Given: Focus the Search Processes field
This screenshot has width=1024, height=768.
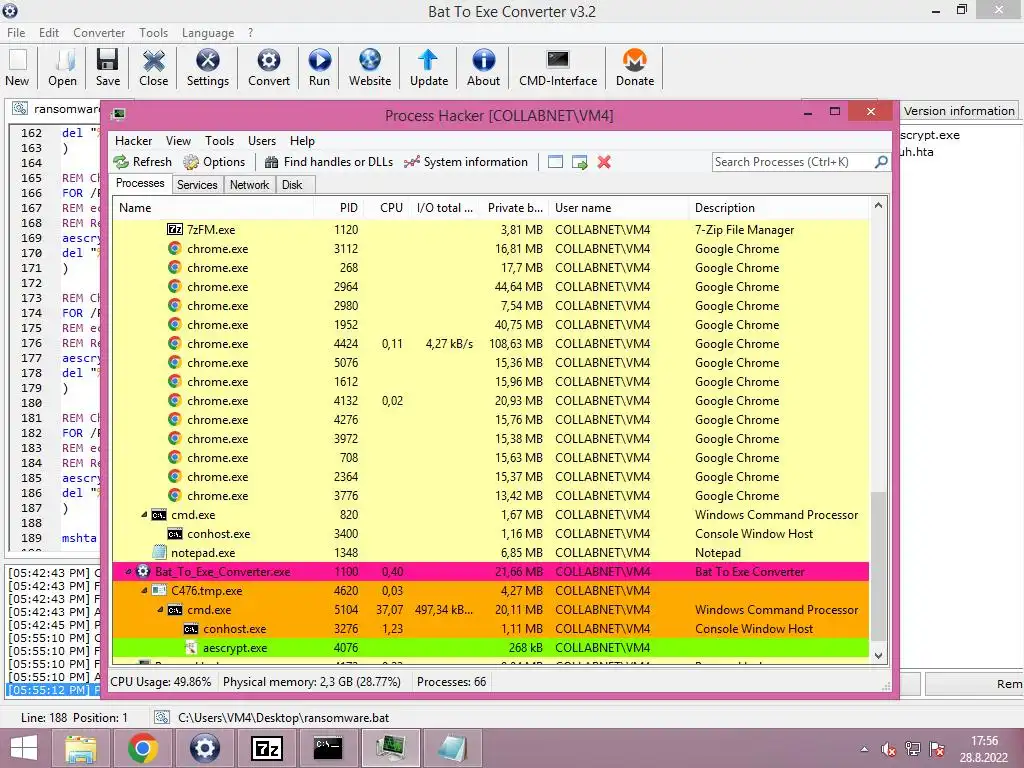Looking at the screenshot, I should point(793,162).
